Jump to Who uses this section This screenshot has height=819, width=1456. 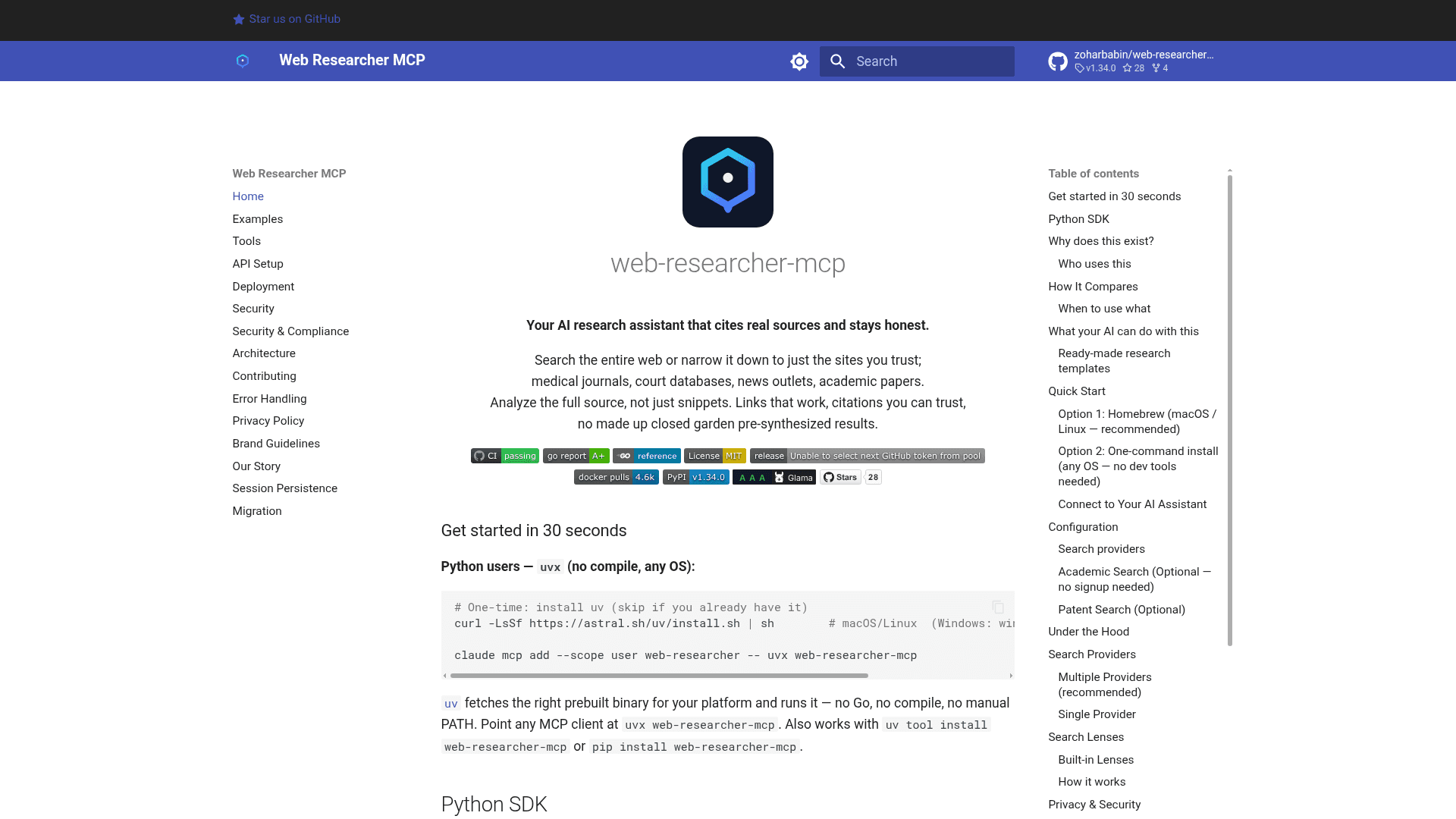click(x=1094, y=264)
